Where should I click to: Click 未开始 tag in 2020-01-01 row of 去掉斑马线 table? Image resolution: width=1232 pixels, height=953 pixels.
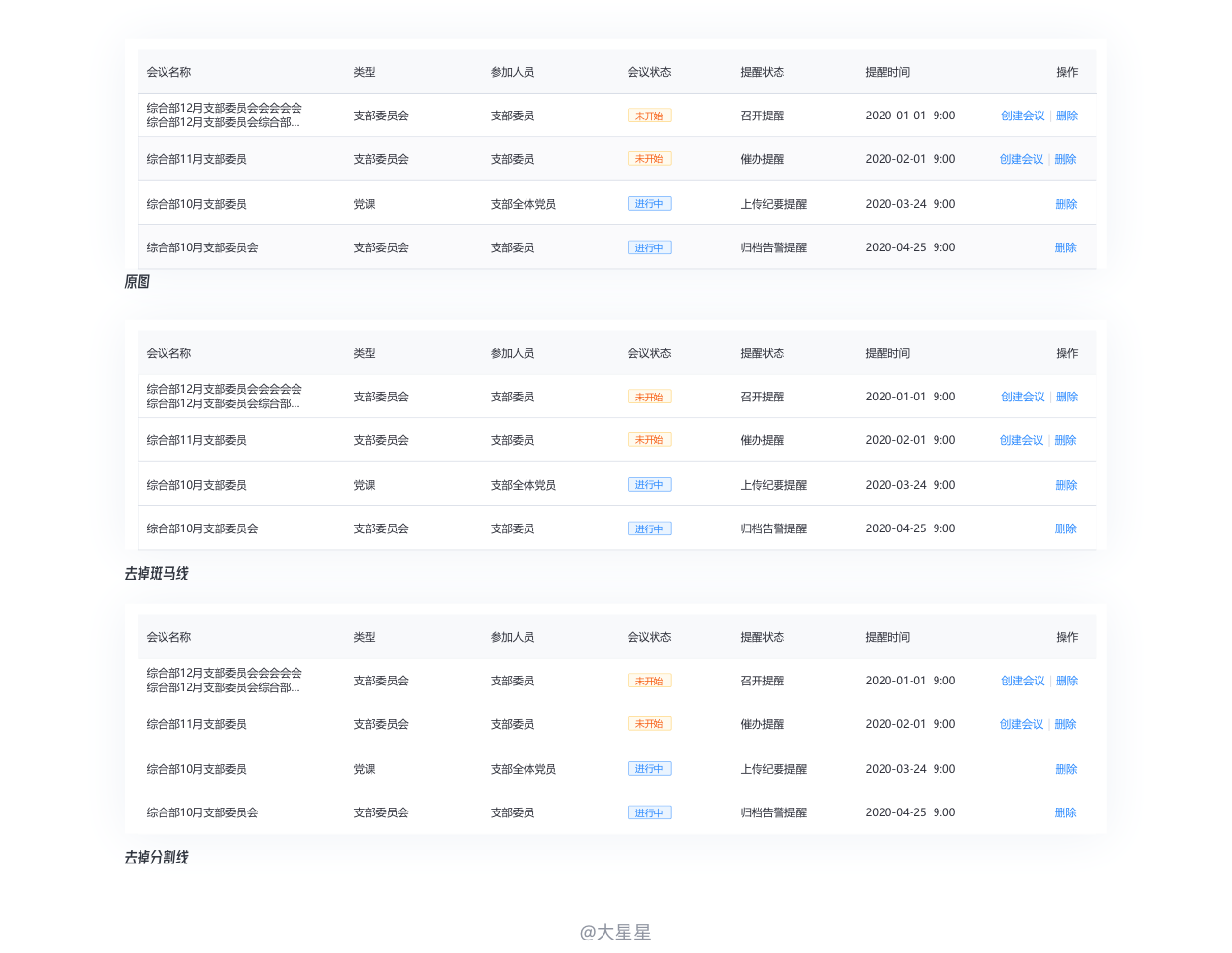pos(650,397)
